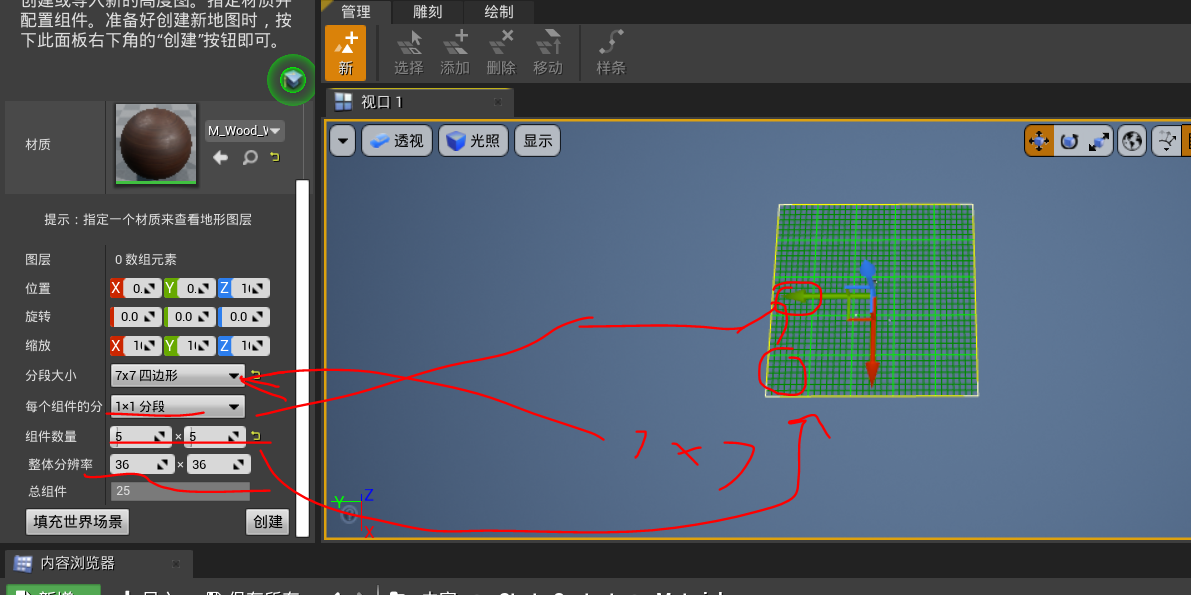1191x595 pixels.
Task: Select the 新 (New) landscape tool
Action: click(x=346, y=53)
